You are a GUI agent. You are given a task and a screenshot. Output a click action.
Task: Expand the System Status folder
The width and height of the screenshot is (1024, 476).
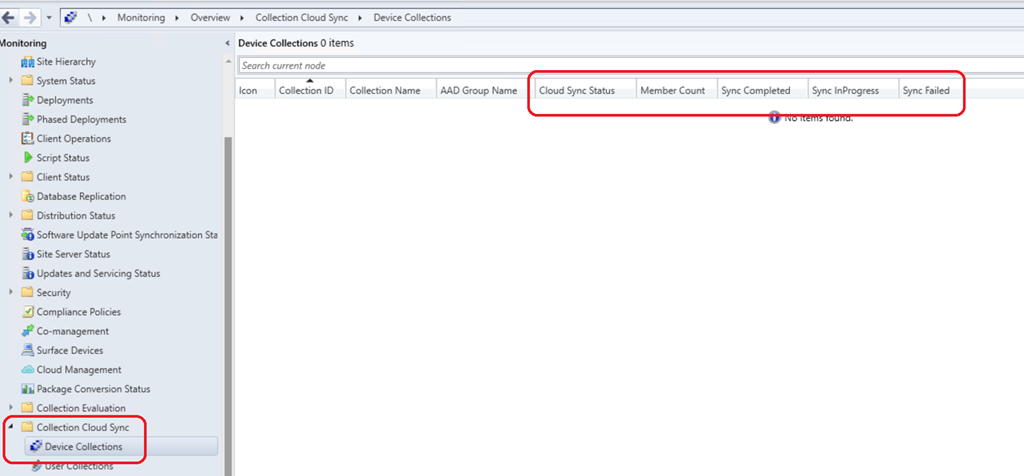tap(12, 81)
